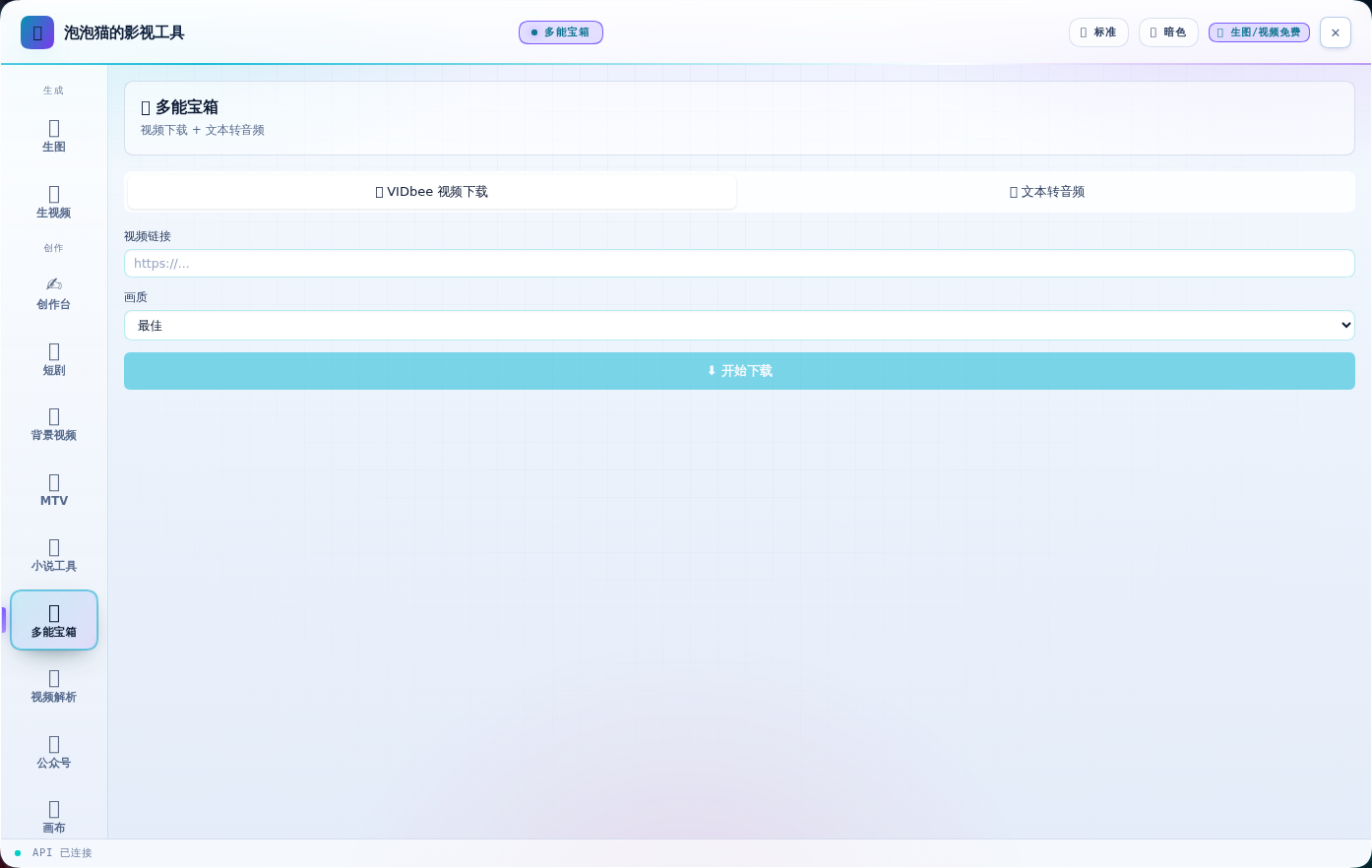Click the 视频下载 + 文本转音频 subtitle text
Viewport: 1372px width, 868px height.
coord(203,130)
